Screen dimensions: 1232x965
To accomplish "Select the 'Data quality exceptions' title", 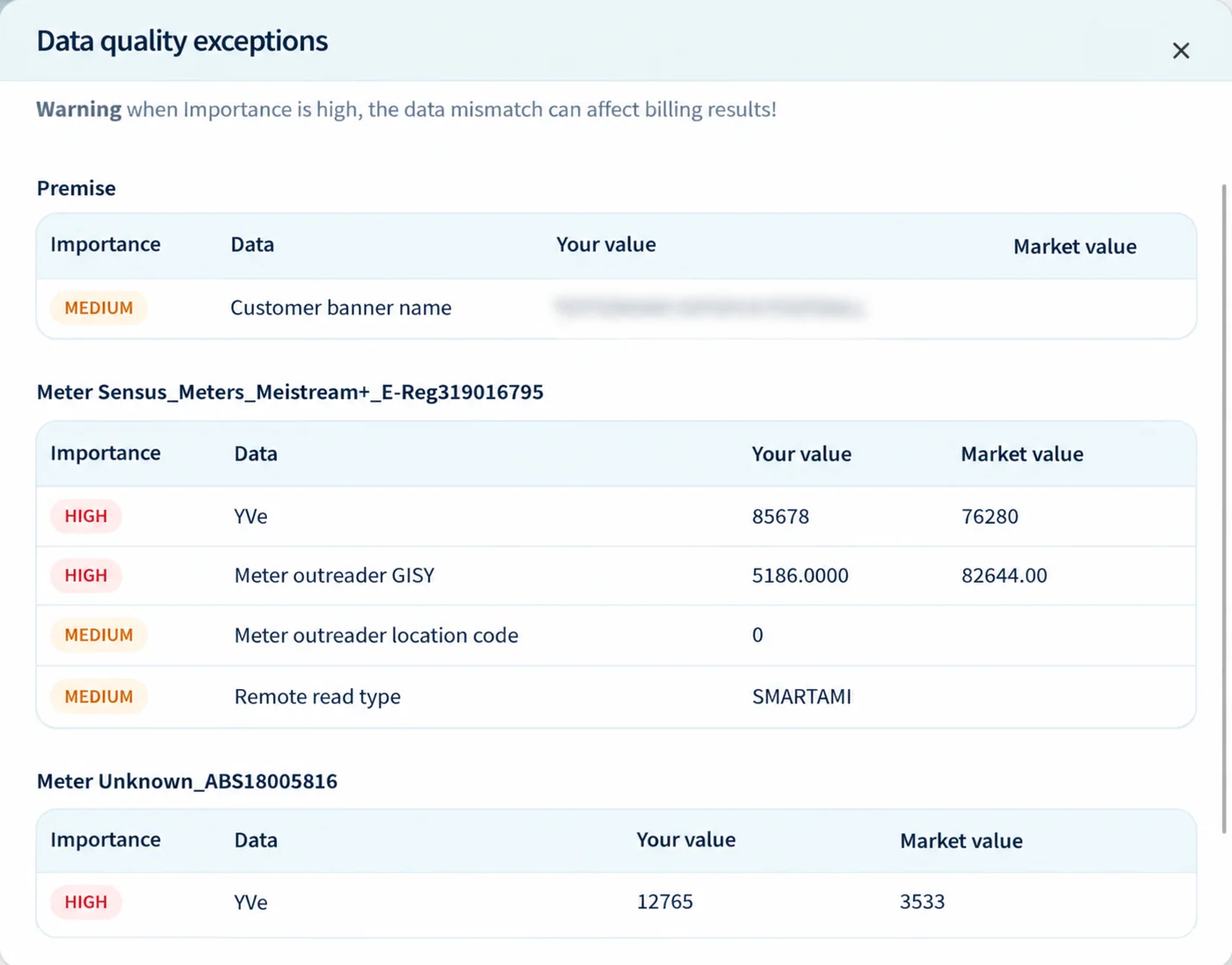I will coord(182,41).
